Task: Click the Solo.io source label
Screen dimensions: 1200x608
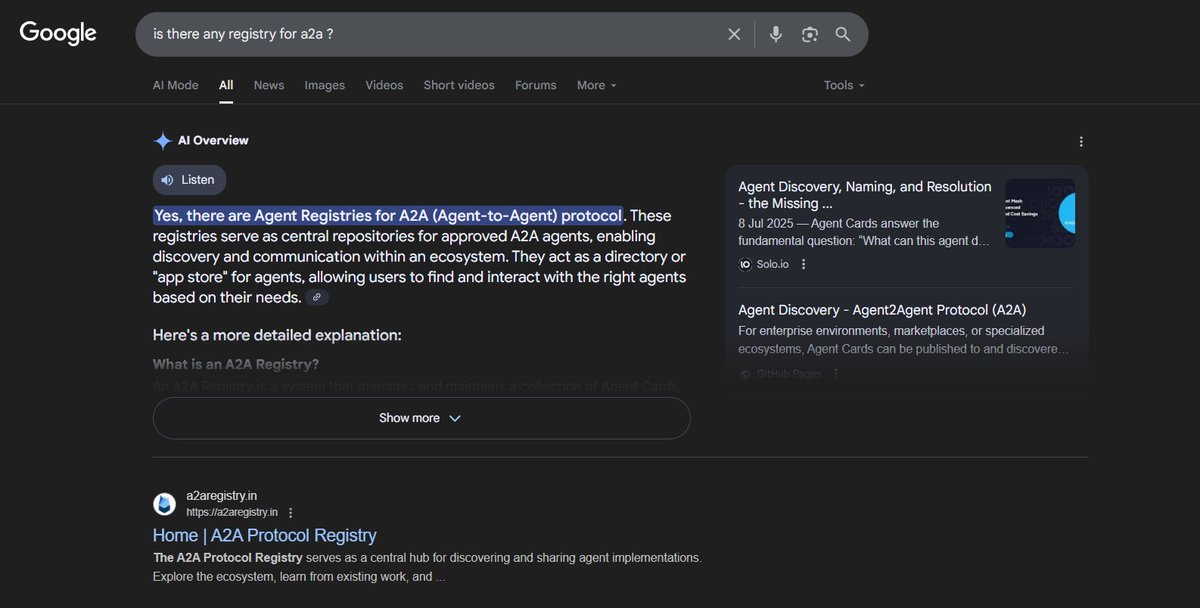Action: pos(774,264)
